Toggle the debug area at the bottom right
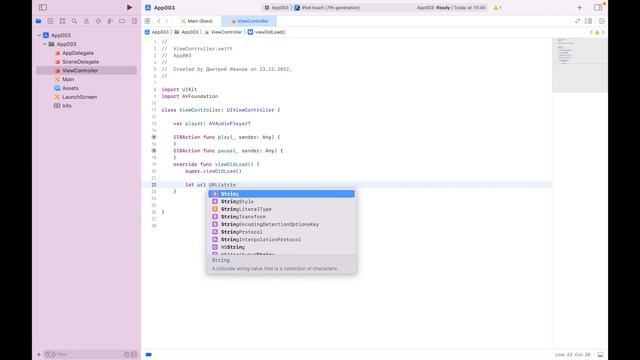The width and height of the screenshot is (640, 360). point(600,355)
